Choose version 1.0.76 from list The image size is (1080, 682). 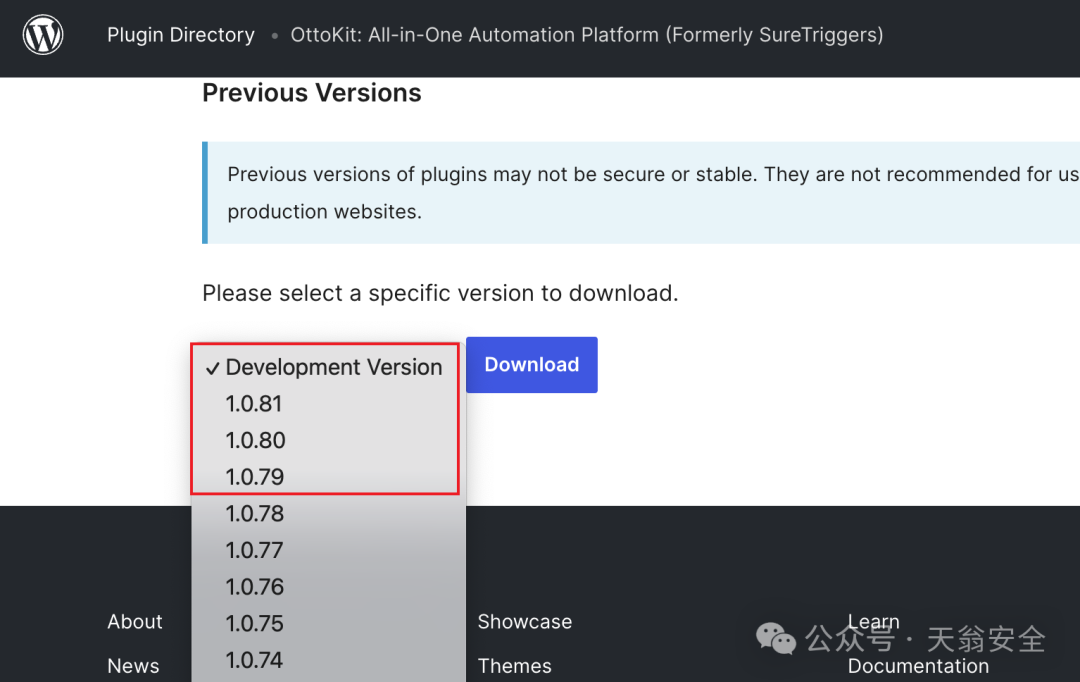pyautogui.click(x=329, y=586)
